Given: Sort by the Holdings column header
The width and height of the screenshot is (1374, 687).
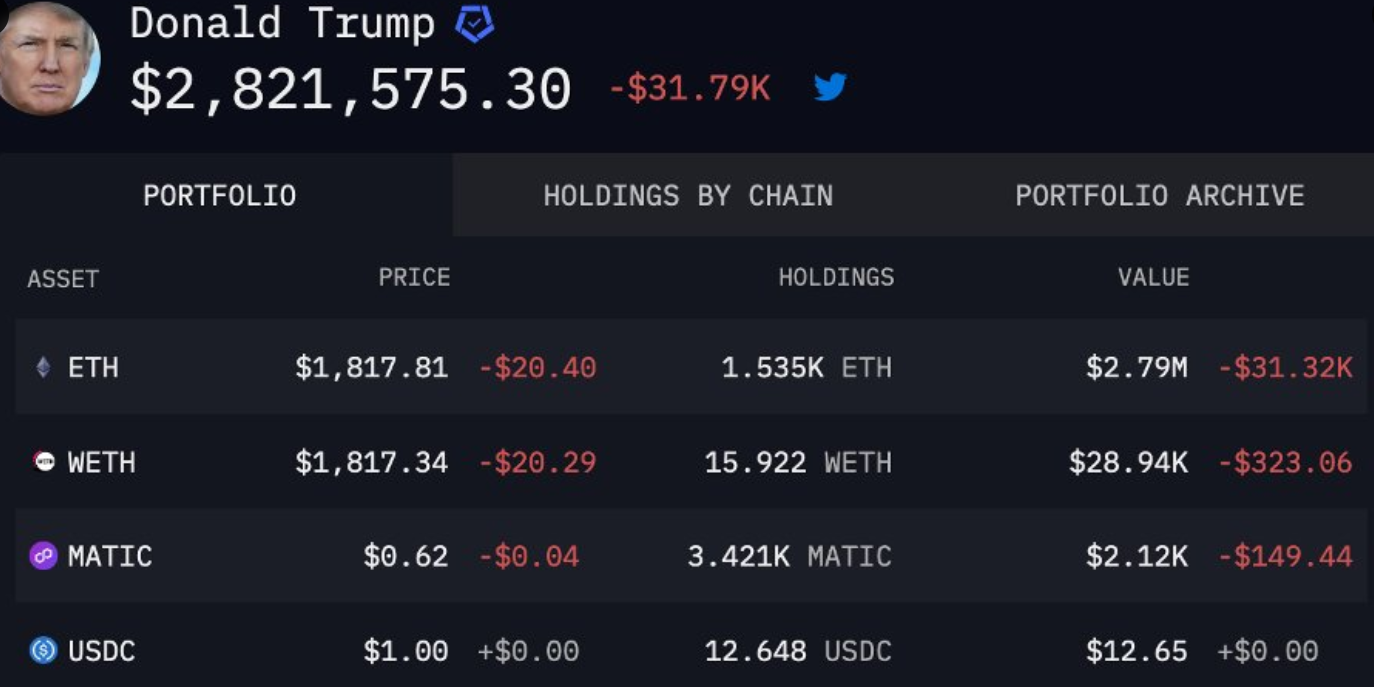Looking at the screenshot, I should click(836, 277).
